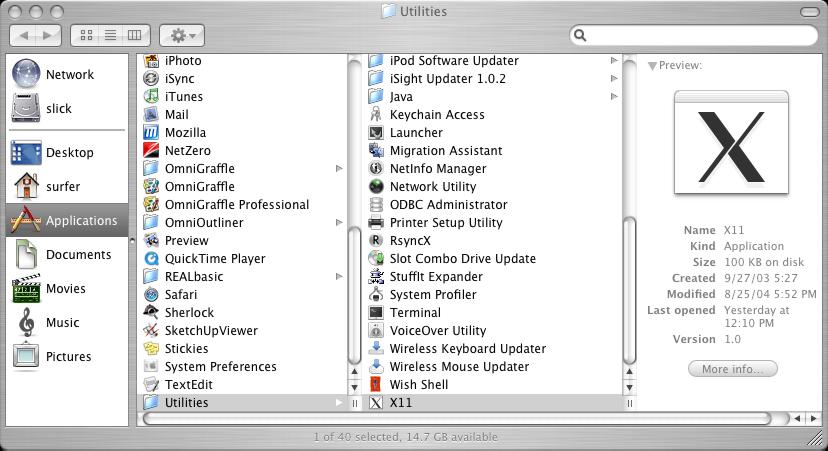Collapse the Preview disclosure triangle

(652, 66)
